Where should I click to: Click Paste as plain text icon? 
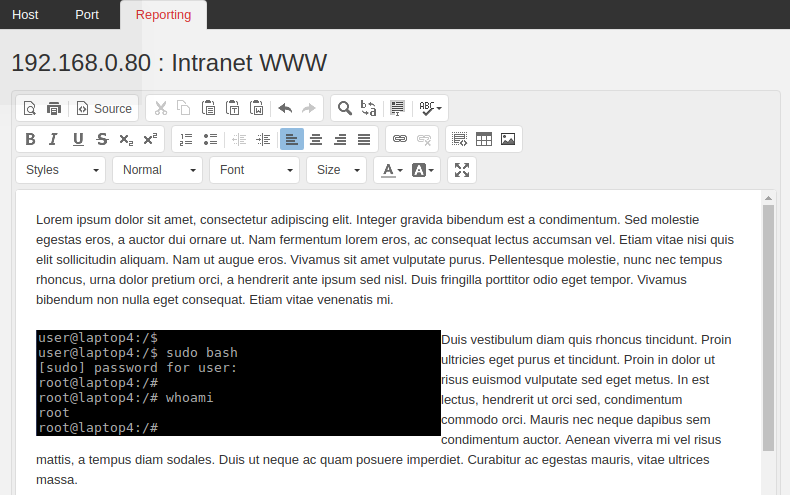(232, 108)
